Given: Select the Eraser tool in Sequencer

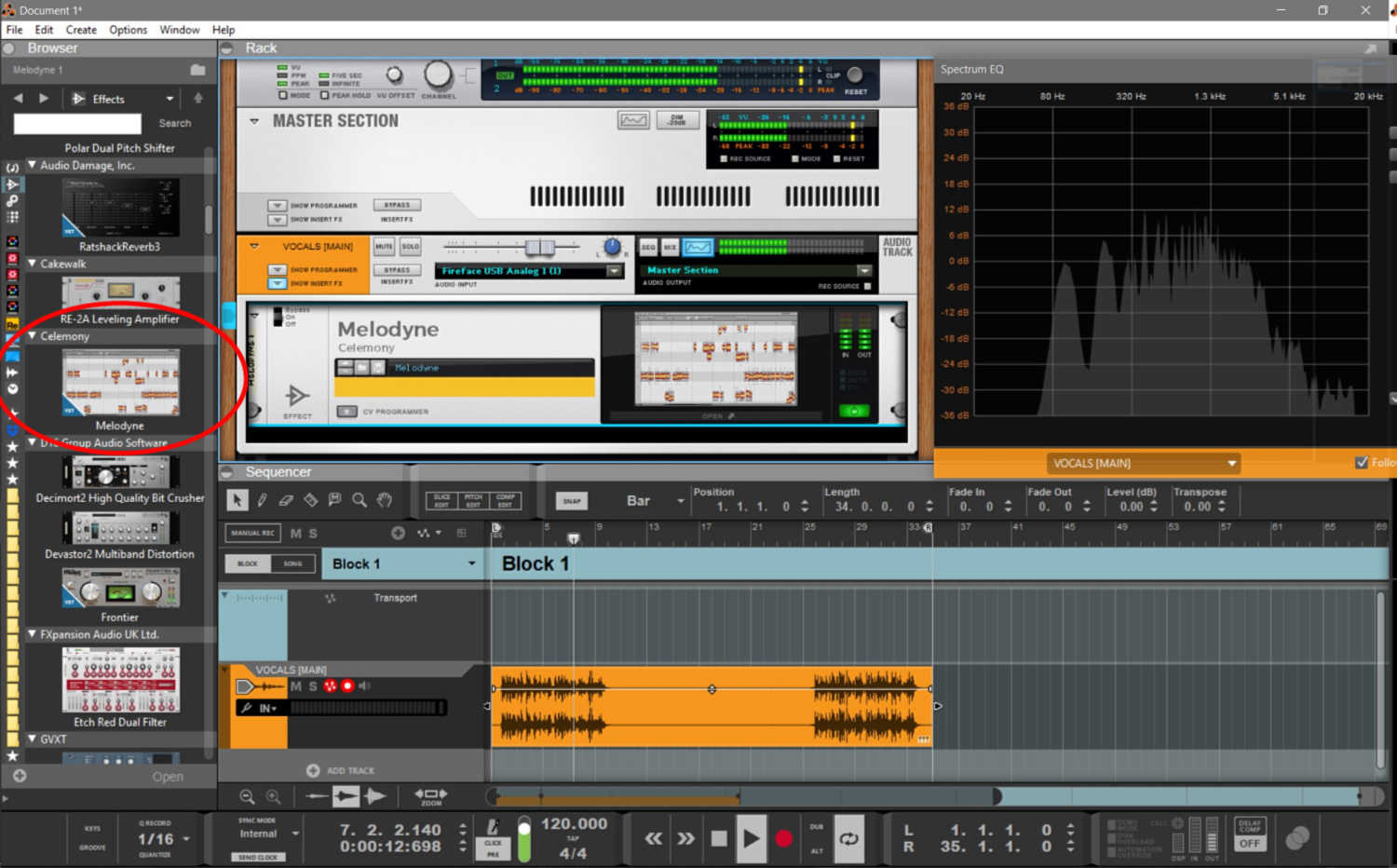Looking at the screenshot, I should (286, 500).
